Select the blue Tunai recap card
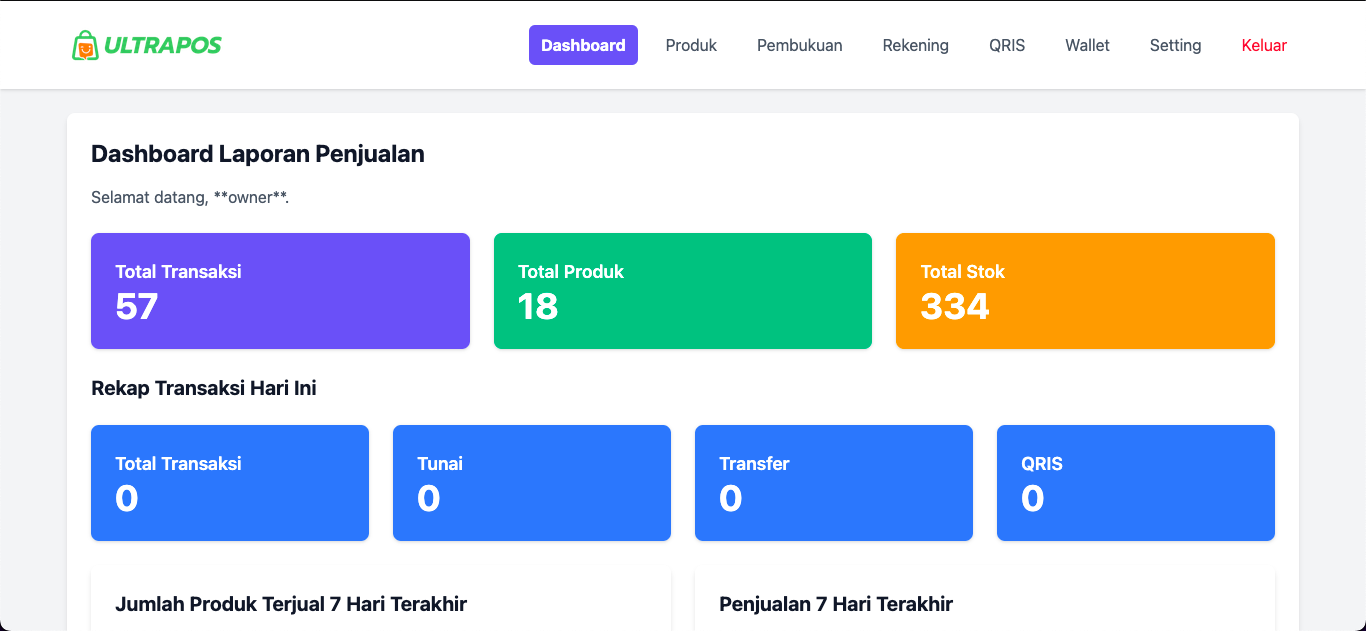The height and width of the screenshot is (631, 1366). [531, 483]
